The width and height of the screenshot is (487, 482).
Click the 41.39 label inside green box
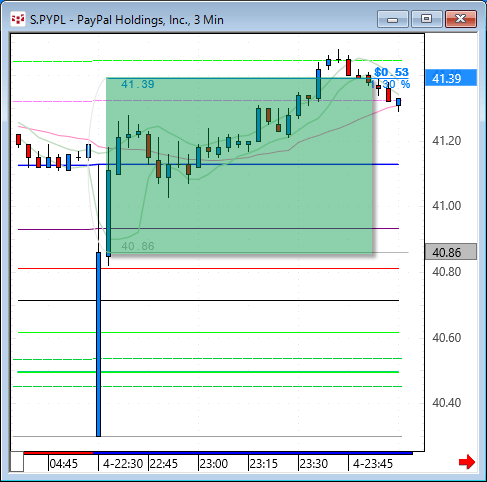[x=138, y=84]
